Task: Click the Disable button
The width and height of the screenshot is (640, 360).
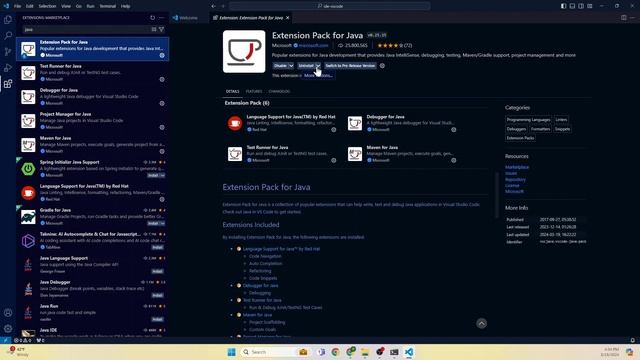Action: click(280, 66)
